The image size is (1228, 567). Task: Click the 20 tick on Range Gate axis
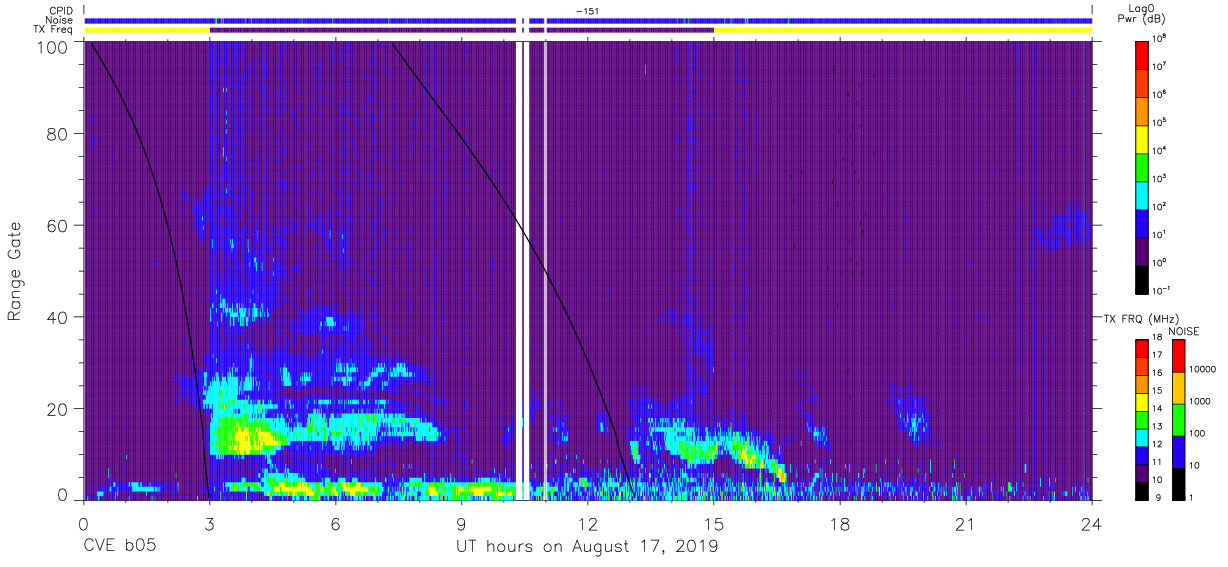click(x=56, y=409)
